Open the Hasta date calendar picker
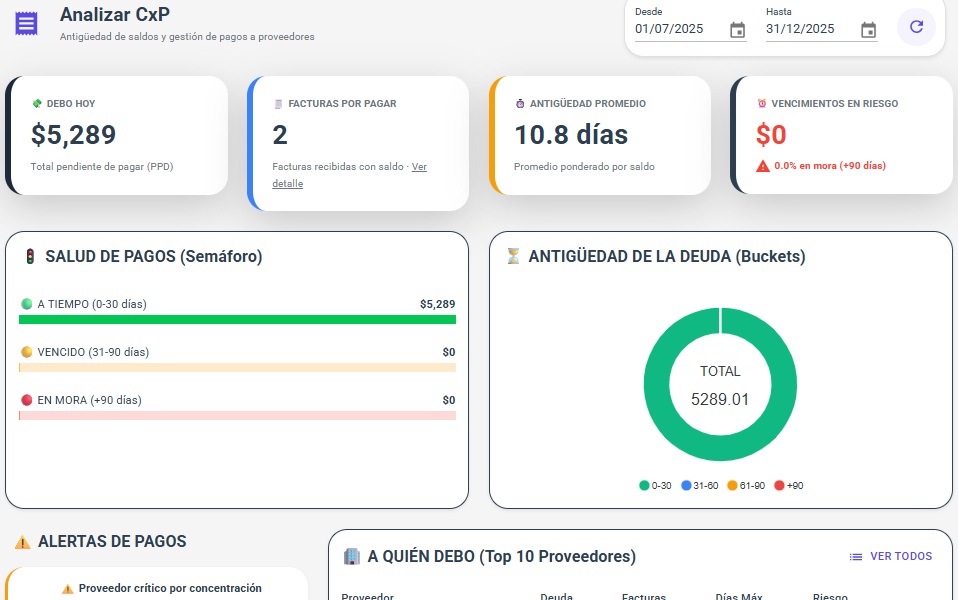This screenshot has height=600, width=958. 868,30
